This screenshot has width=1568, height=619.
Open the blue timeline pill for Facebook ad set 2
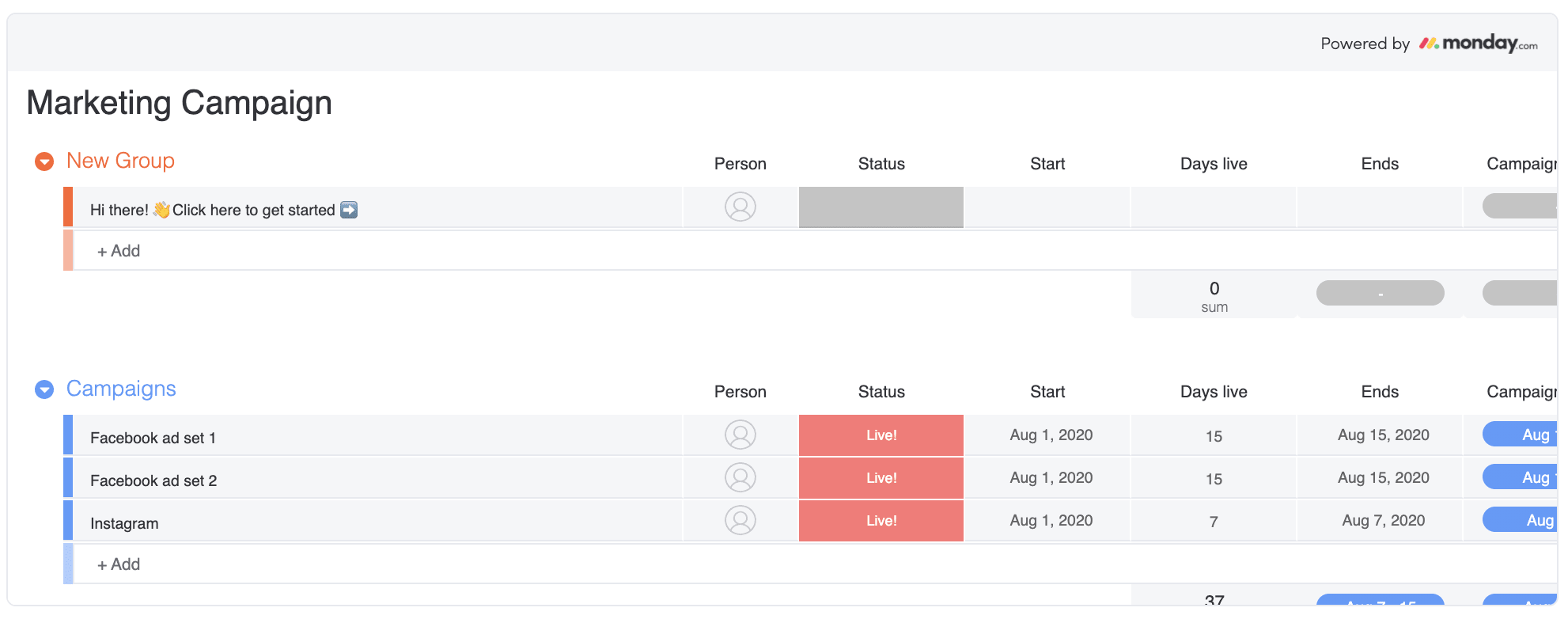(x=1520, y=477)
